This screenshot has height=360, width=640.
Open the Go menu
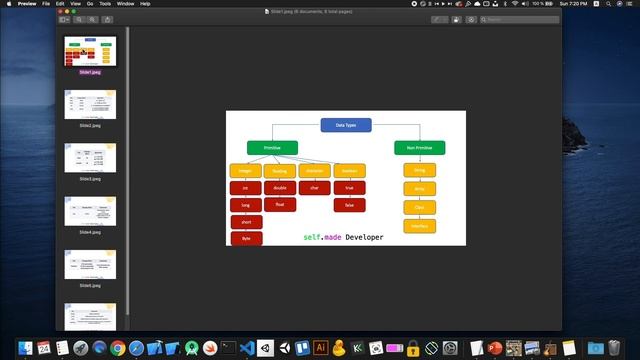[90, 4]
